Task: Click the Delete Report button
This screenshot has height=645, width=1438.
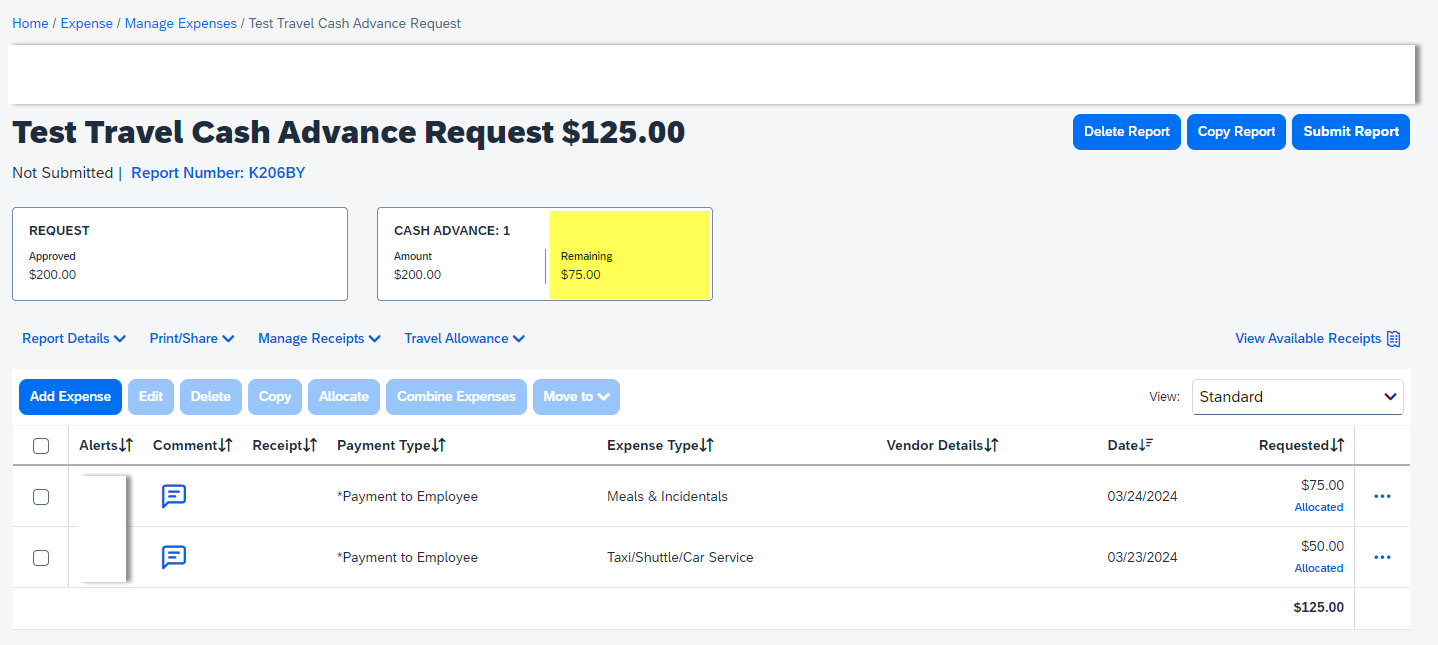Action: (x=1127, y=132)
